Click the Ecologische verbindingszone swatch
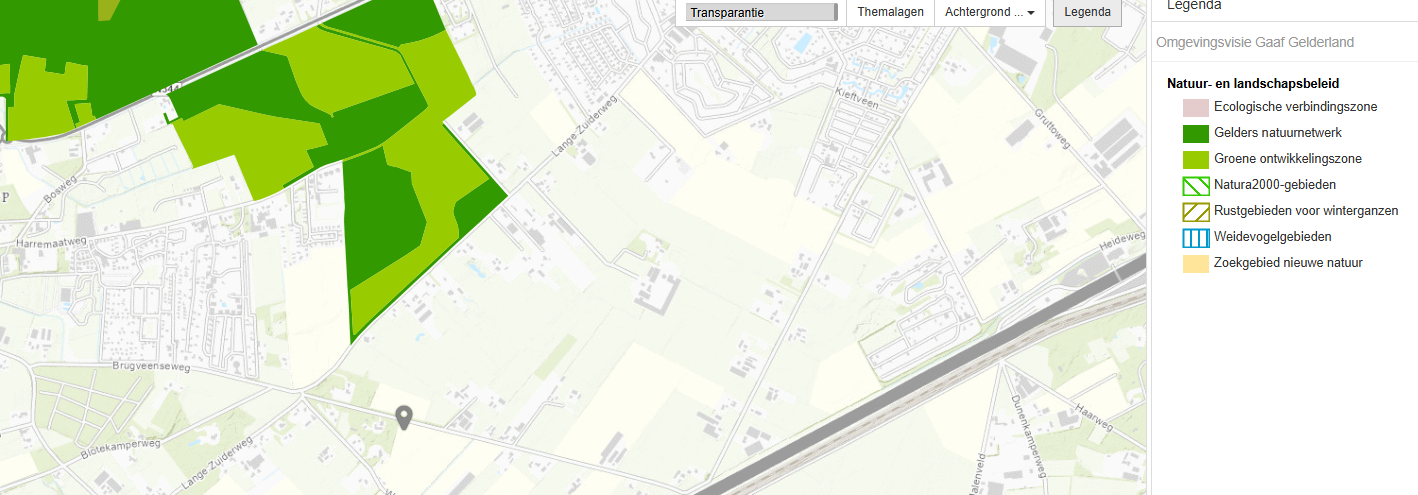 pyautogui.click(x=1196, y=107)
